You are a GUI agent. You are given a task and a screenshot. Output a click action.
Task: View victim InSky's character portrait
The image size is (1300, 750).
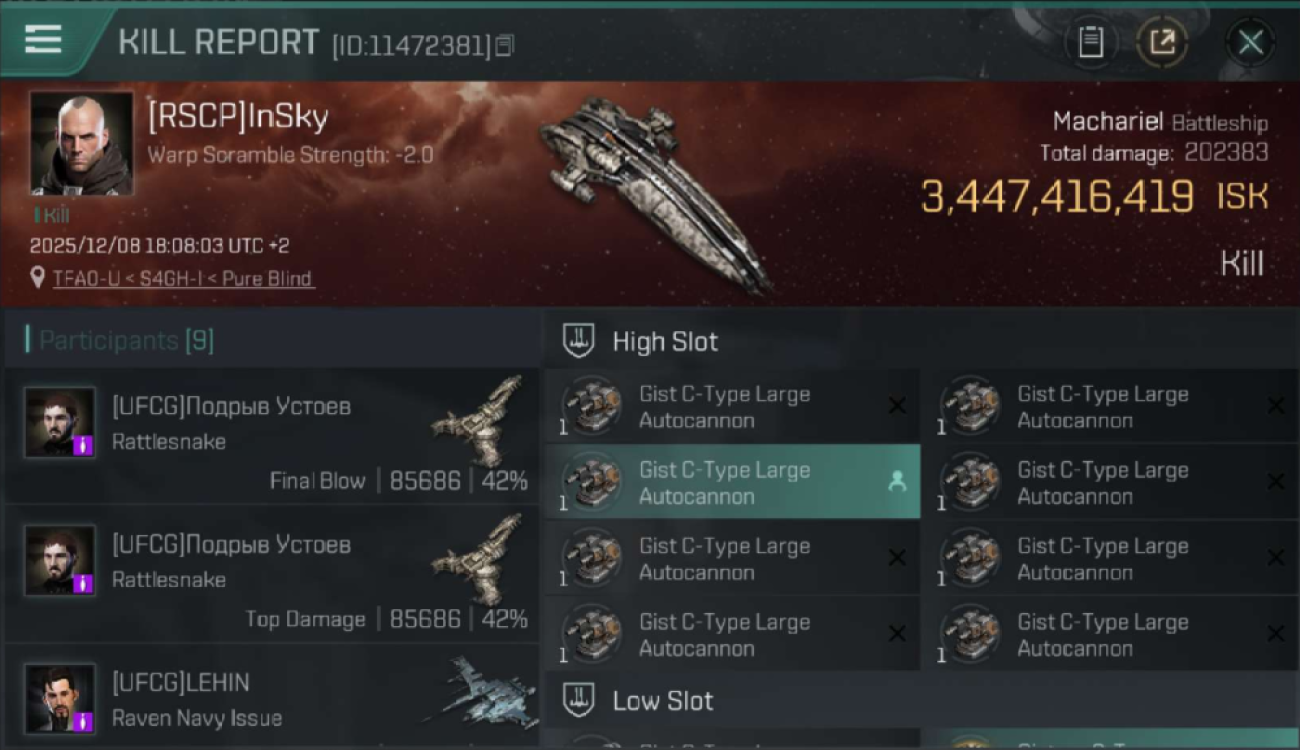point(81,143)
